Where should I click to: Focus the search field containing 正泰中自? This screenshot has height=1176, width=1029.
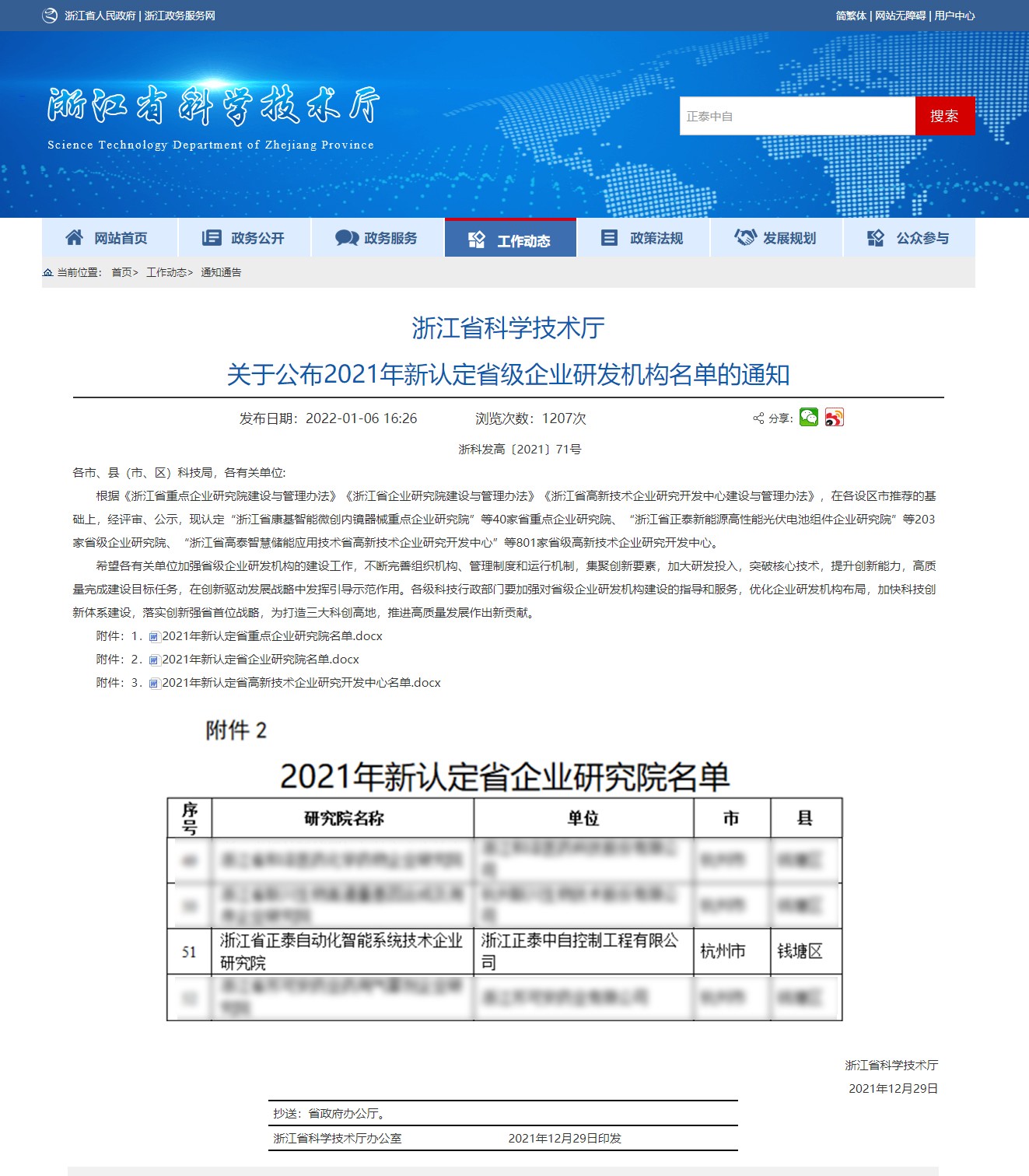(x=797, y=116)
